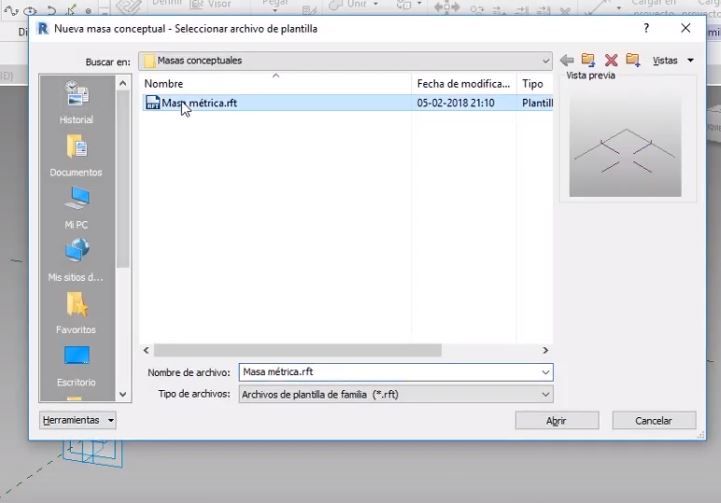Viewport: 721px width, 503px height.
Task: Select Escritorio in the places sidebar
Action: (76, 366)
